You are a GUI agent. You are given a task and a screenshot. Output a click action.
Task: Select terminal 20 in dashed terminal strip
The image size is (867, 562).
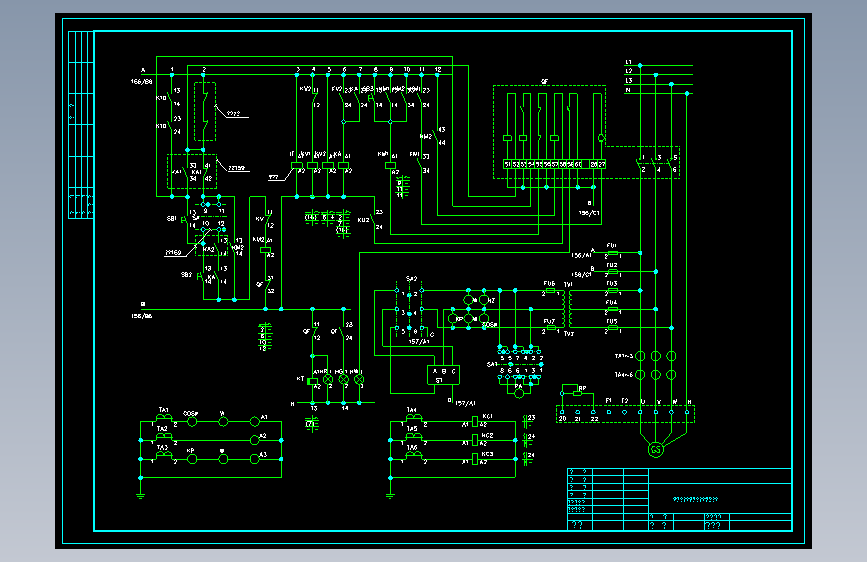coord(562,412)
